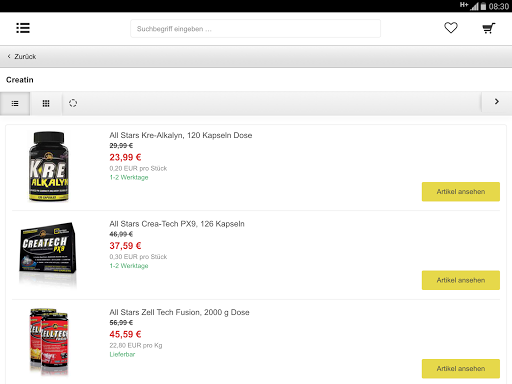The width and height of the screenshot is (512, 384).
Task: Expand options with right chevron arrow
Action: pyautogui.click(x=497, y=102)
